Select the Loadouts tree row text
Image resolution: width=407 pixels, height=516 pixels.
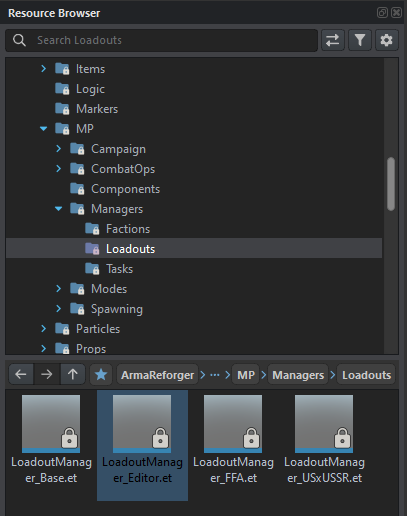130,249
